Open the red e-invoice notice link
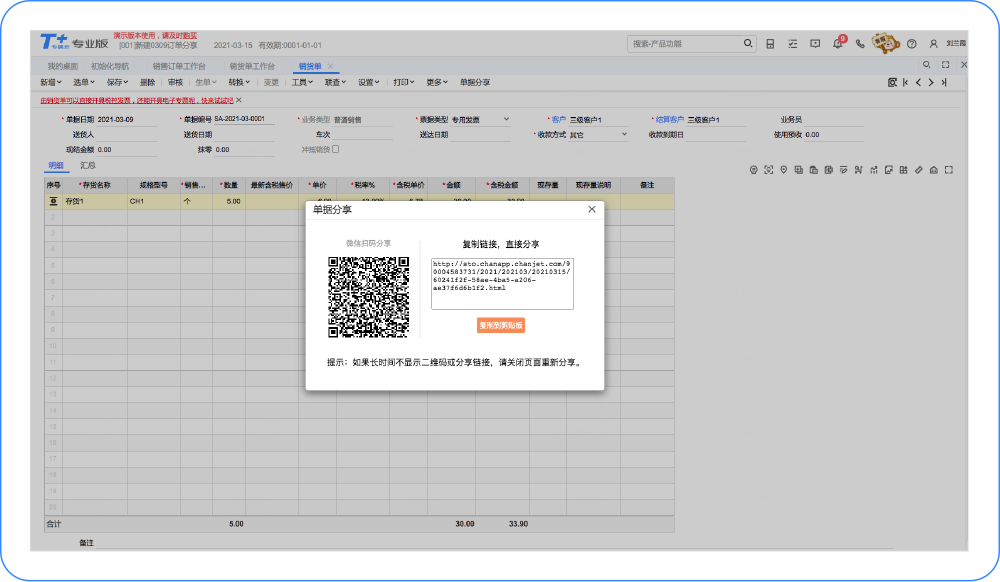The height and width of the screenshot is (582, 1000). pyautogui.click(x=136, y=101)
